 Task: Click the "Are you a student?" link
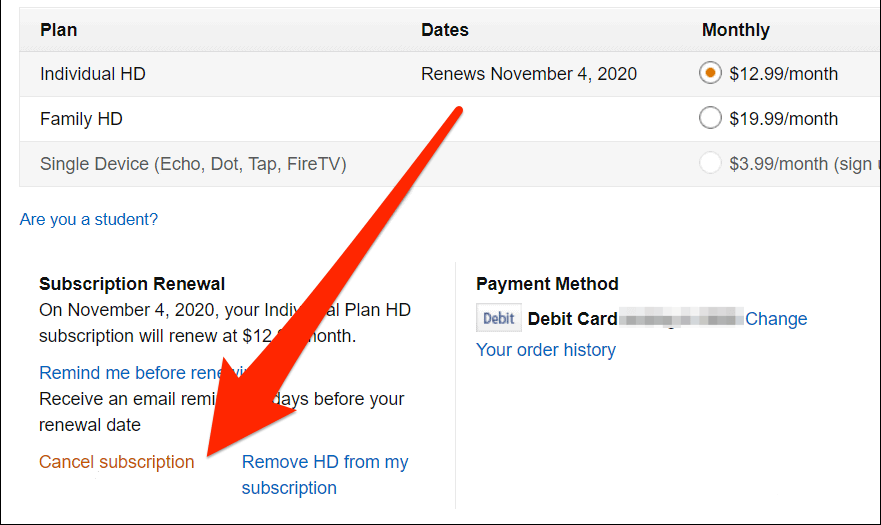(x=89, y=219)
